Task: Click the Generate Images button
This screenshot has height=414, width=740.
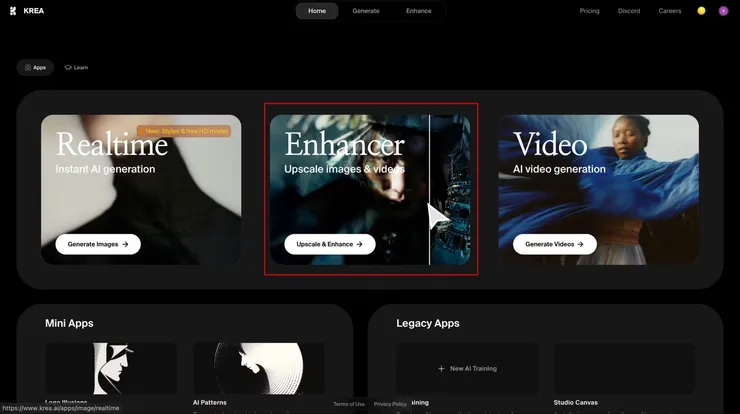Action: tap(98, 244)
